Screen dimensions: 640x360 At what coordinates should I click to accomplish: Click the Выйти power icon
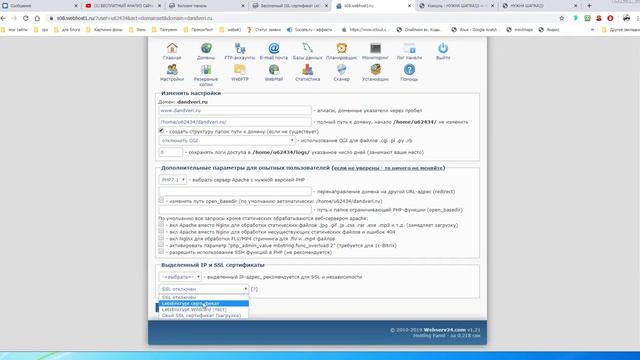443,48
